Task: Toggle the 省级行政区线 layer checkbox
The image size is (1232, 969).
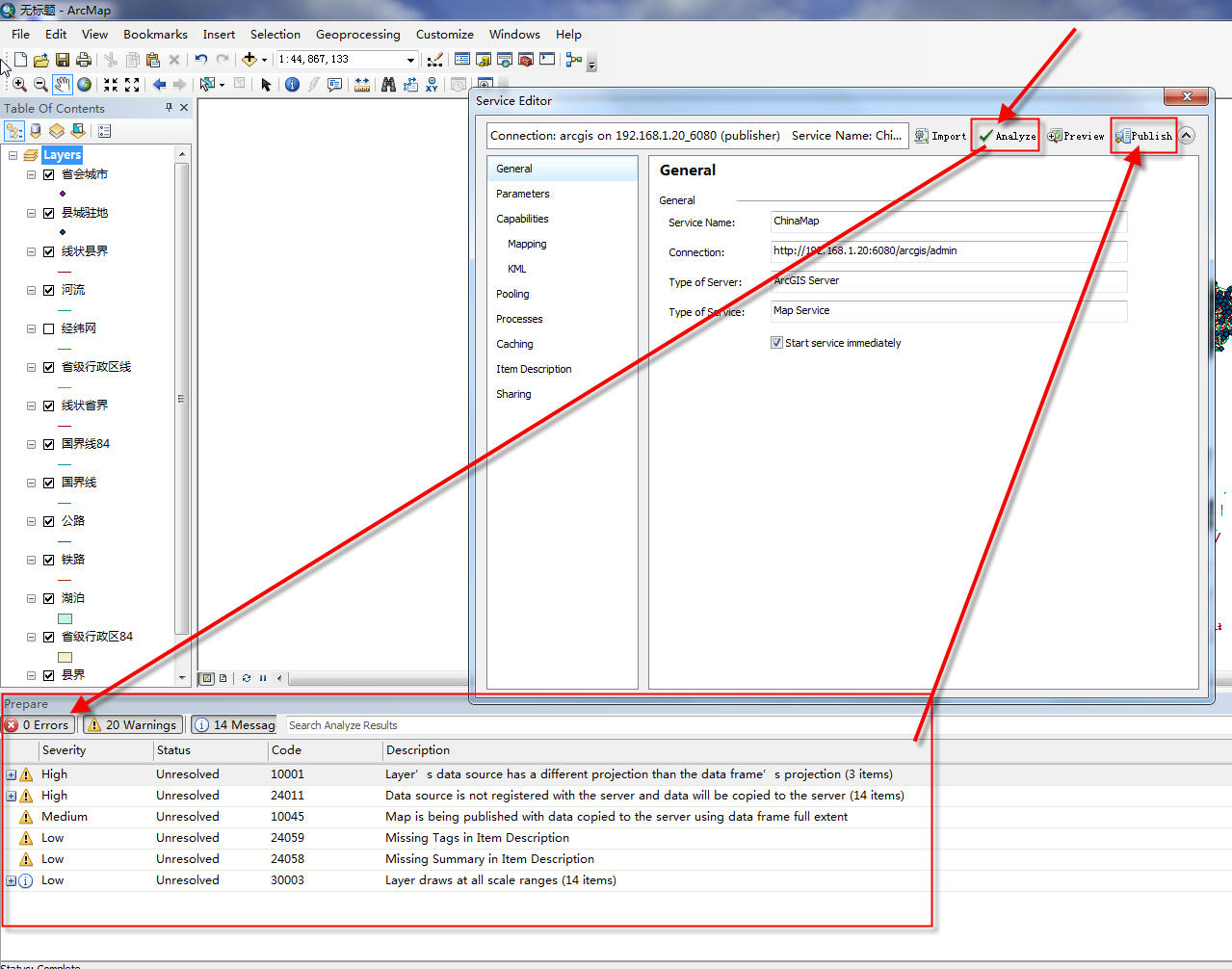Action: coord(48,367)
